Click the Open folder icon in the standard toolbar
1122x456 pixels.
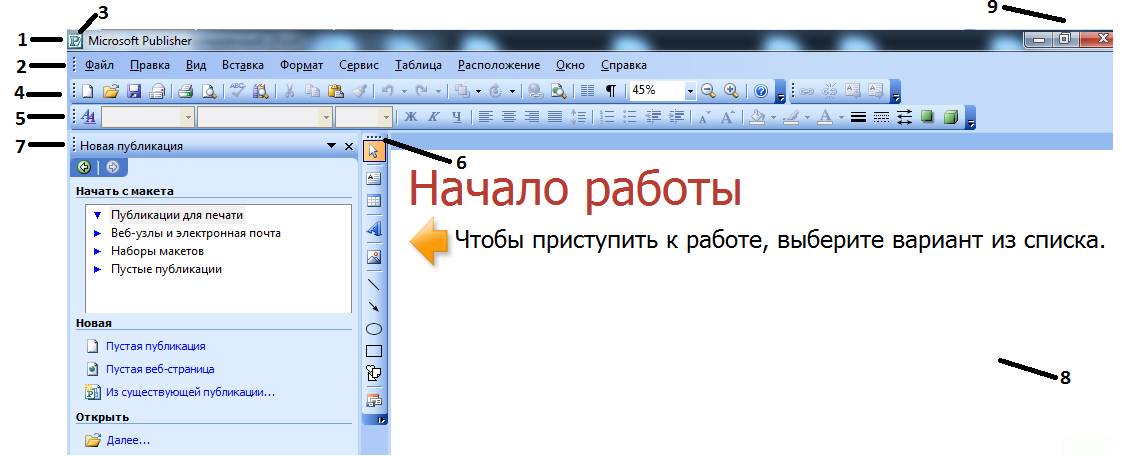pos(110,91)
